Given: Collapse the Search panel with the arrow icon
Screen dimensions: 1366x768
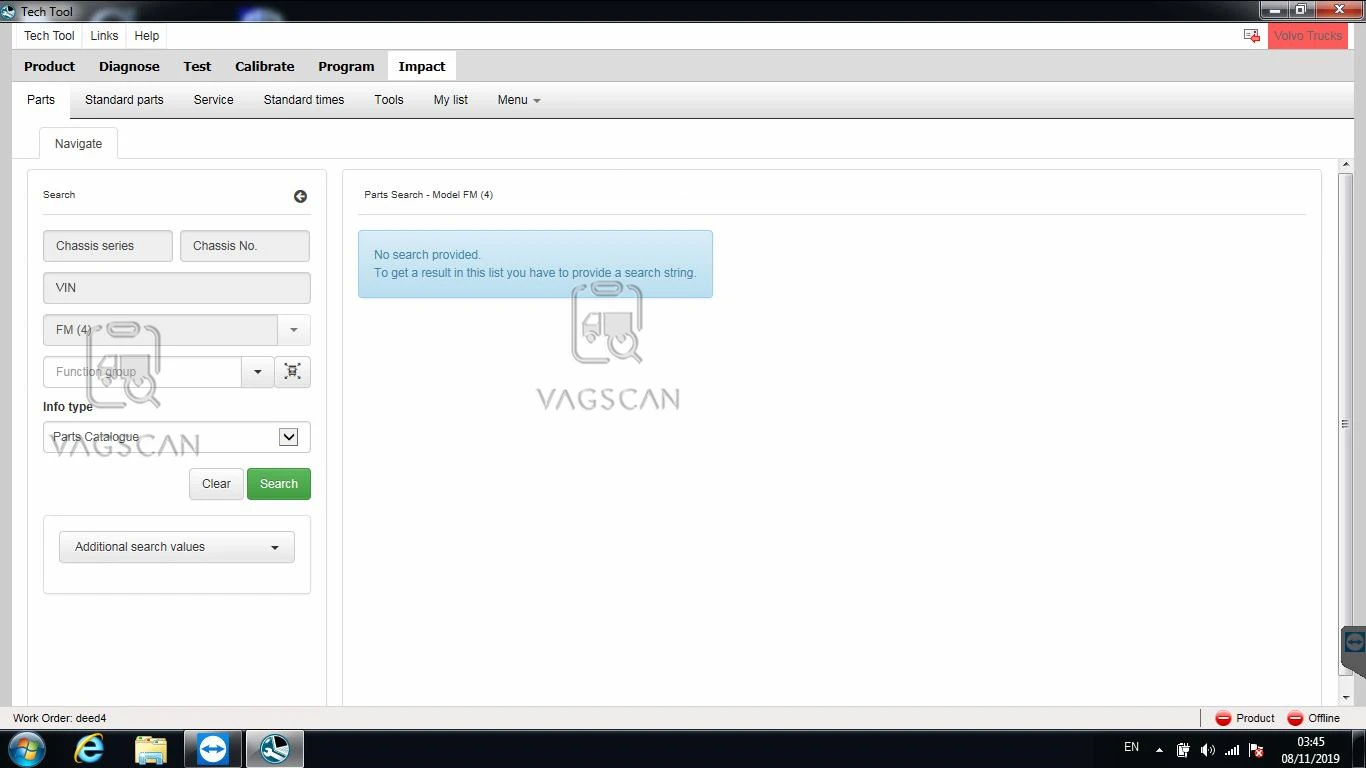Looking at the screenshot, I should pyautogui.click(x=300, y=197).
